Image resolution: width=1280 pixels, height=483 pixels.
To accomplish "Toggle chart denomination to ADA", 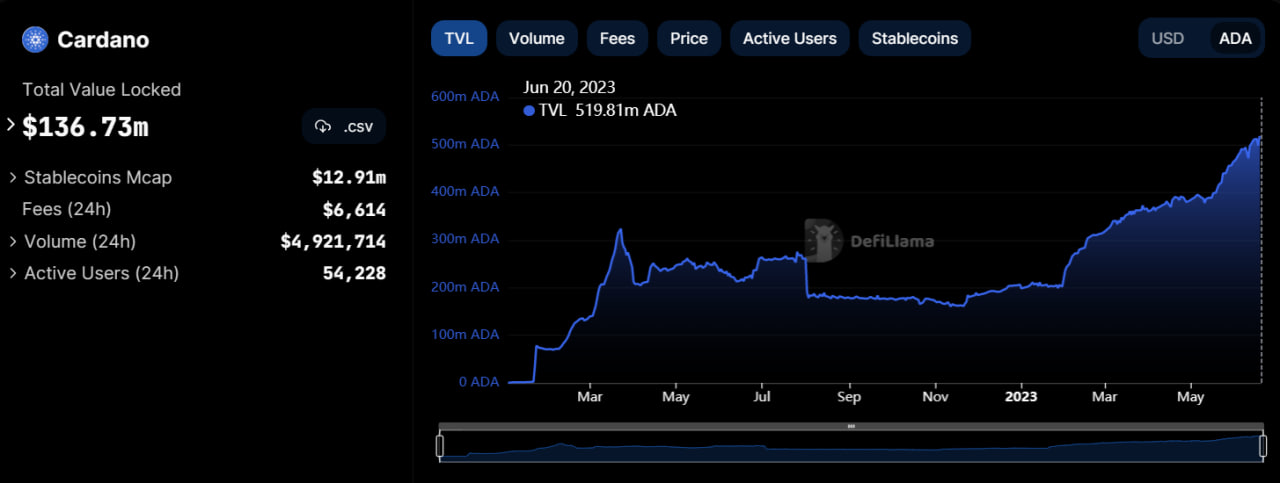I will coord(1236,38).
